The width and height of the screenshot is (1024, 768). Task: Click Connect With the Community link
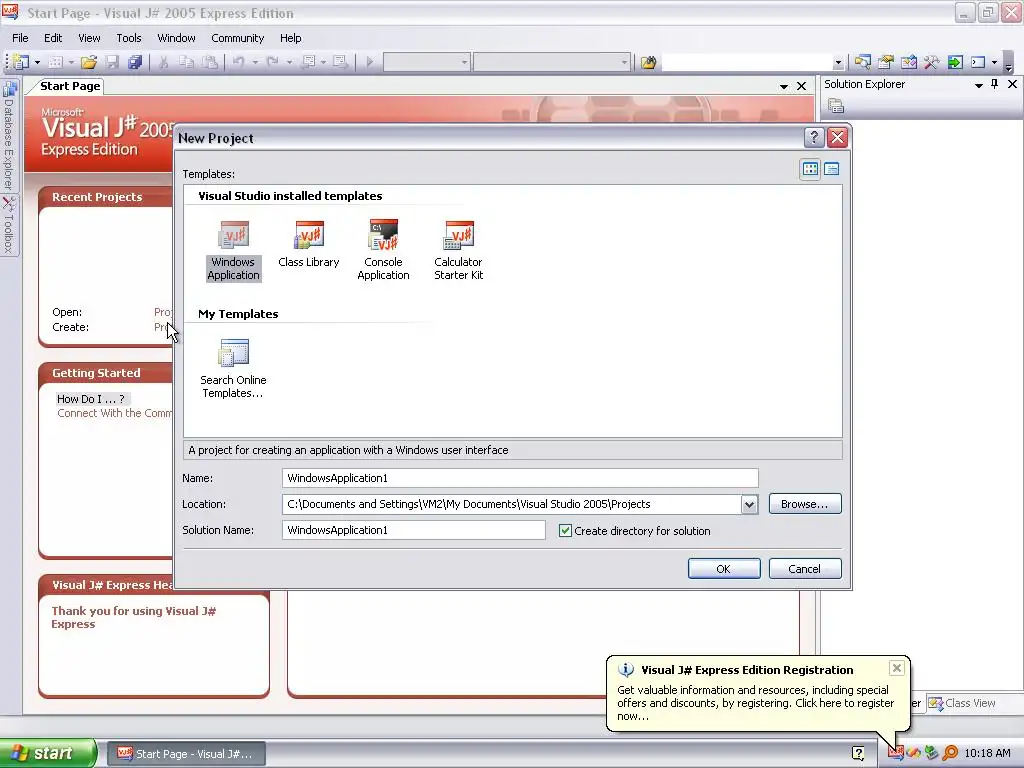[x=114, y=413]
